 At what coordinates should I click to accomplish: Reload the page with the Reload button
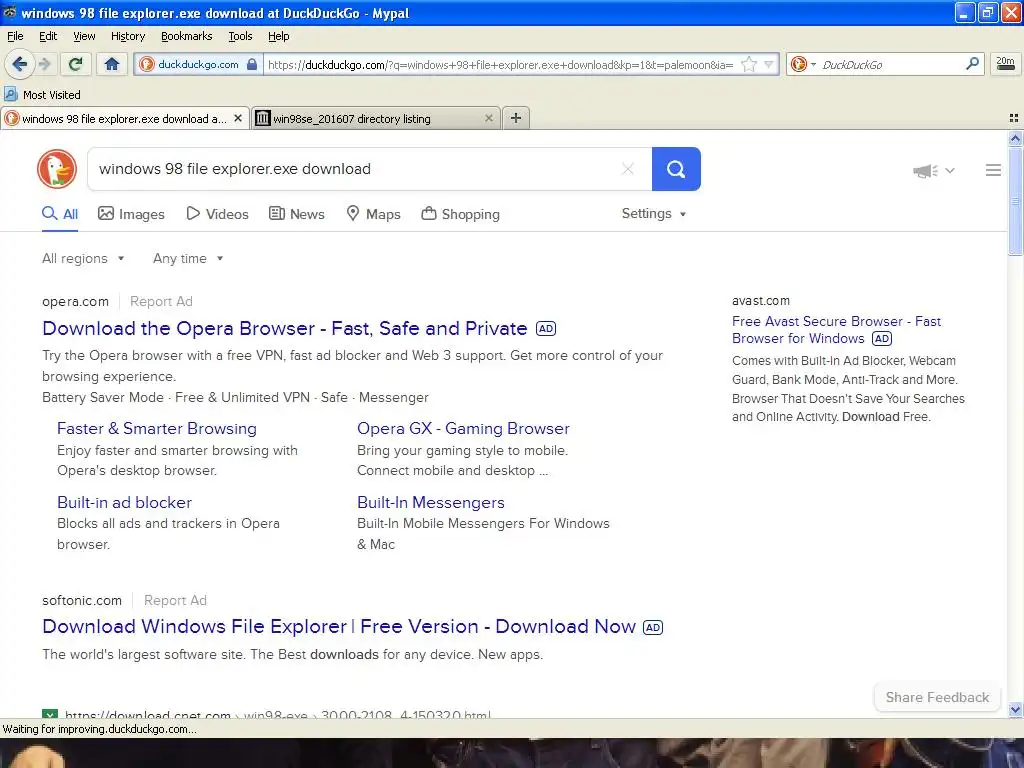point(75,64)
